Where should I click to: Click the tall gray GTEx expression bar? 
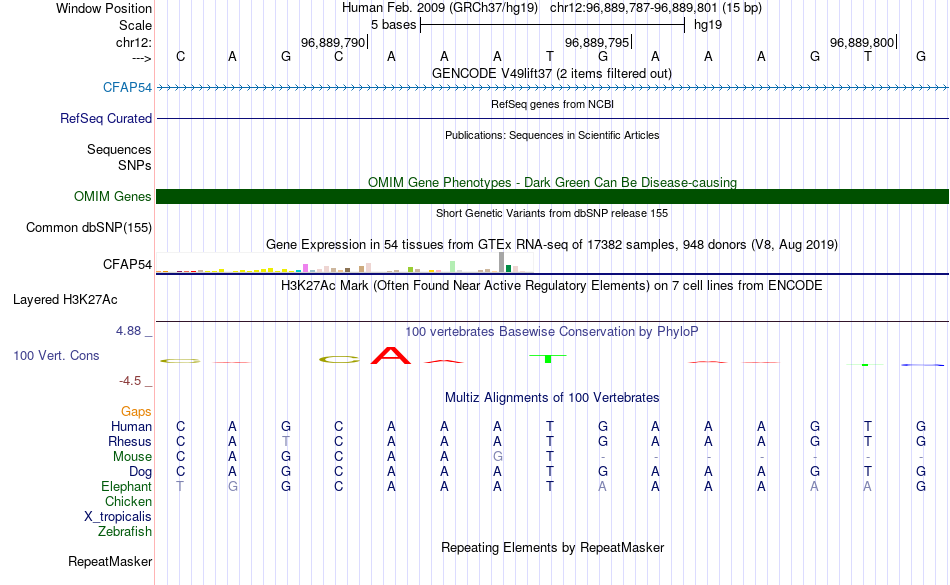(x=501, y=262)
